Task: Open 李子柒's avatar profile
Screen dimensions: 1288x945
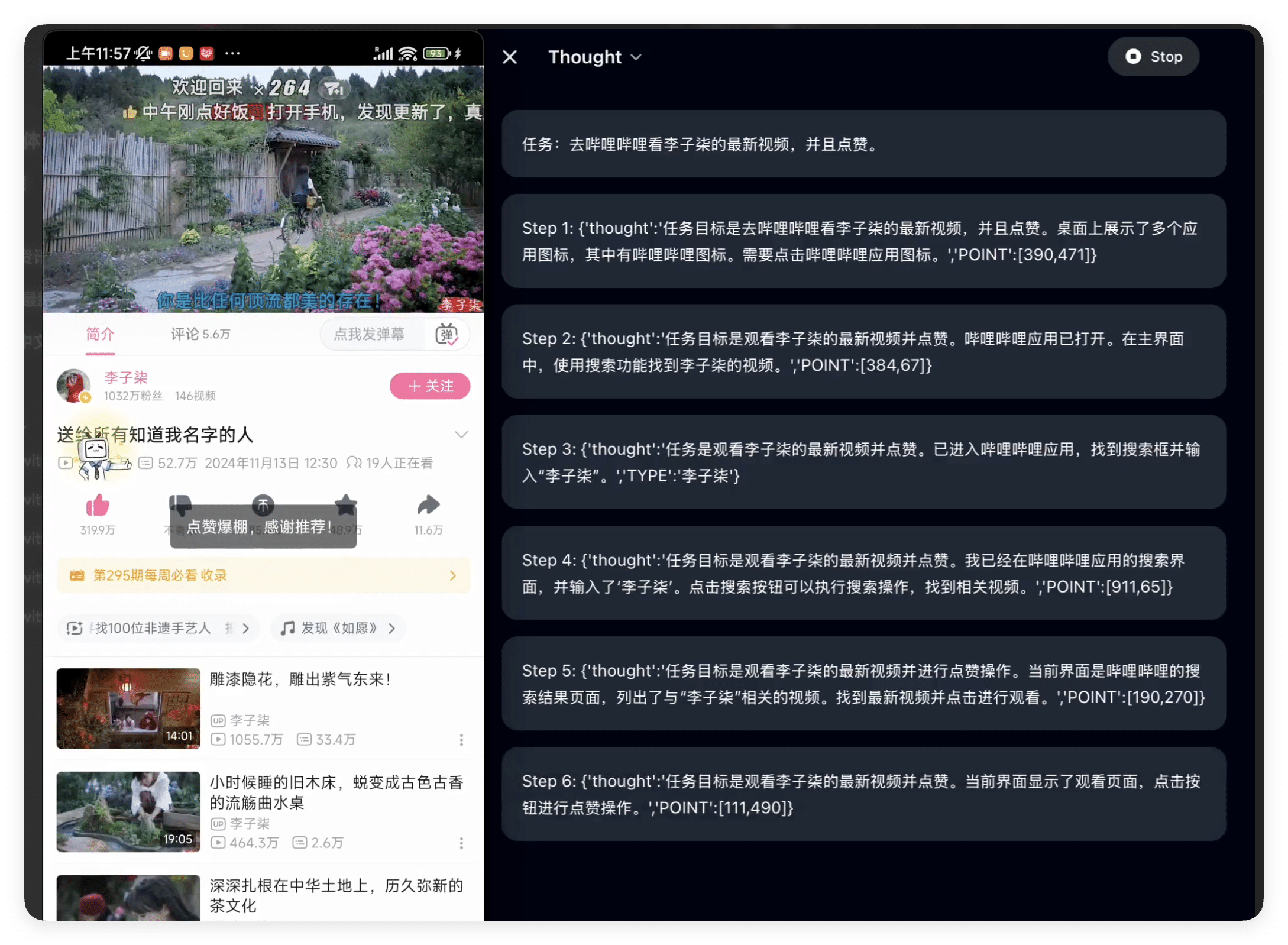Action: click(x=73, y=386)
